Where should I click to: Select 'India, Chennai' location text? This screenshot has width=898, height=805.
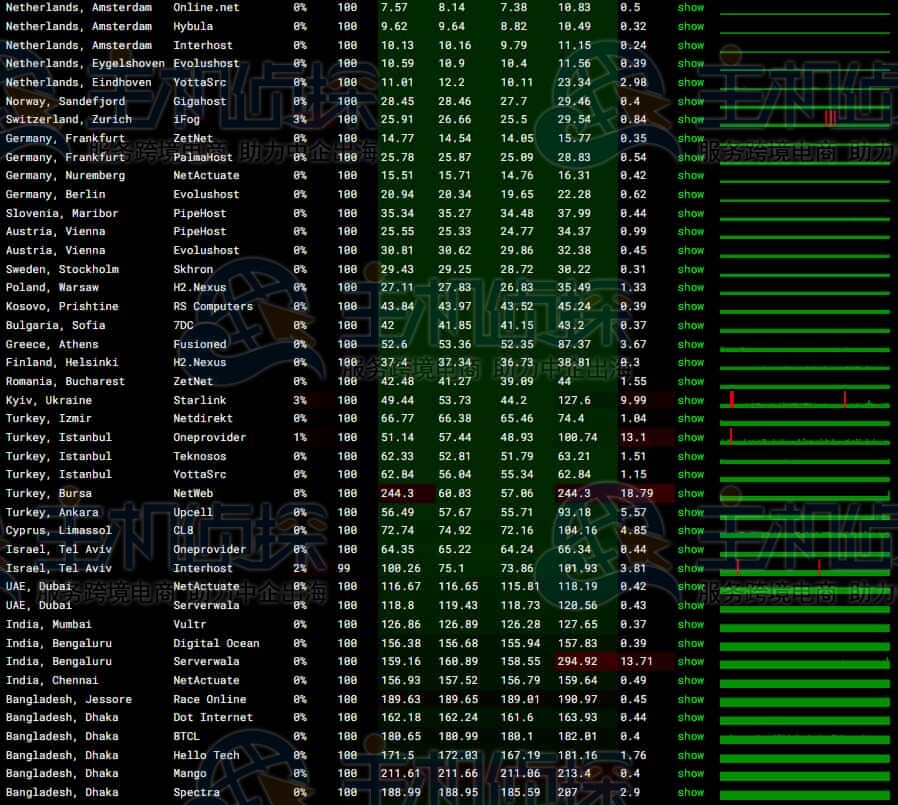click(52, 681)
